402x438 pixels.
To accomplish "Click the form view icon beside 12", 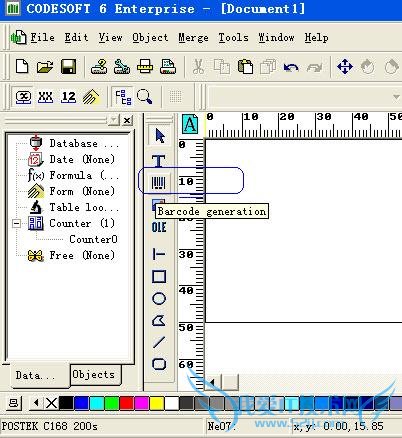I will tap(91, 97).
